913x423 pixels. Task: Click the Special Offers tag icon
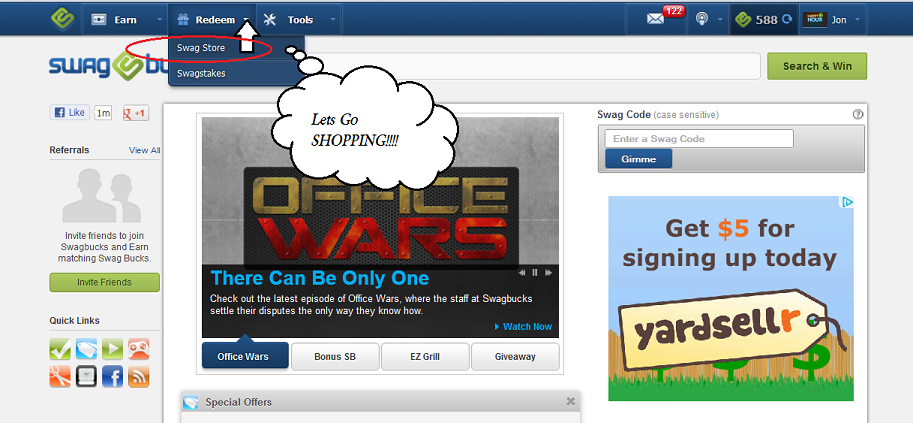coord(190,402)
